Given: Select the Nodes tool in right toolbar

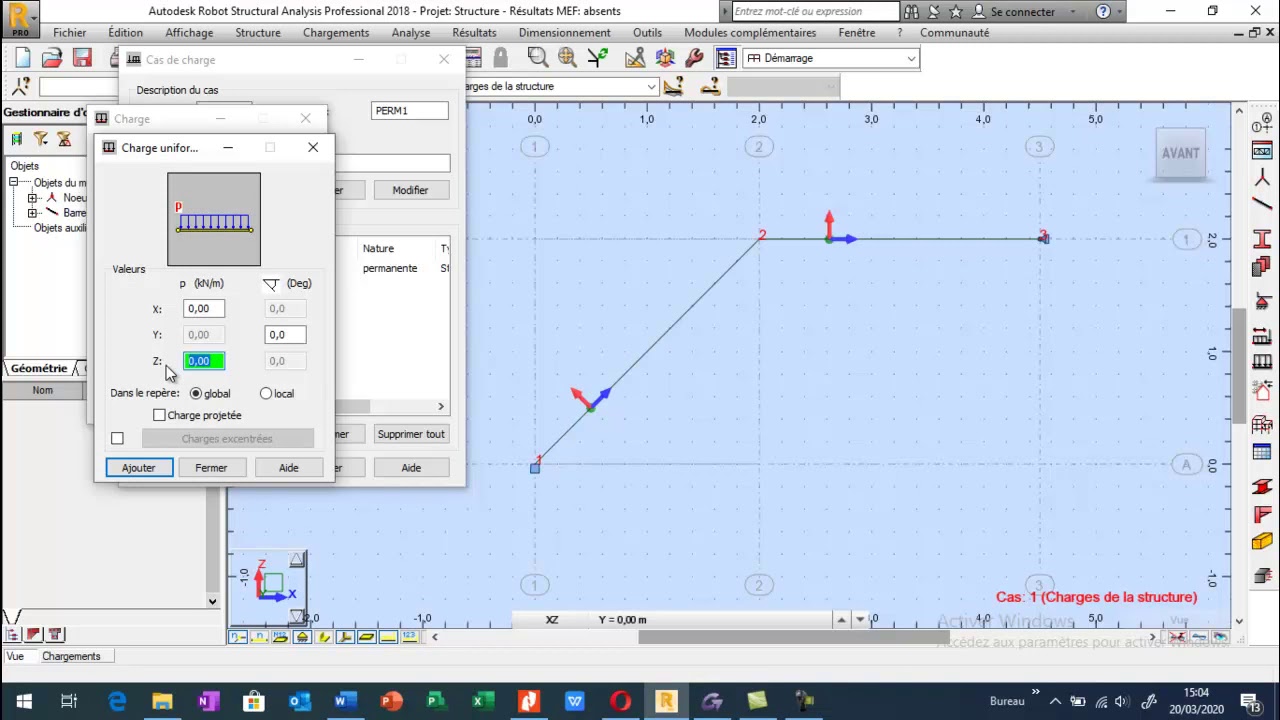Looking at the screenshot, I should pos(1262,178).
